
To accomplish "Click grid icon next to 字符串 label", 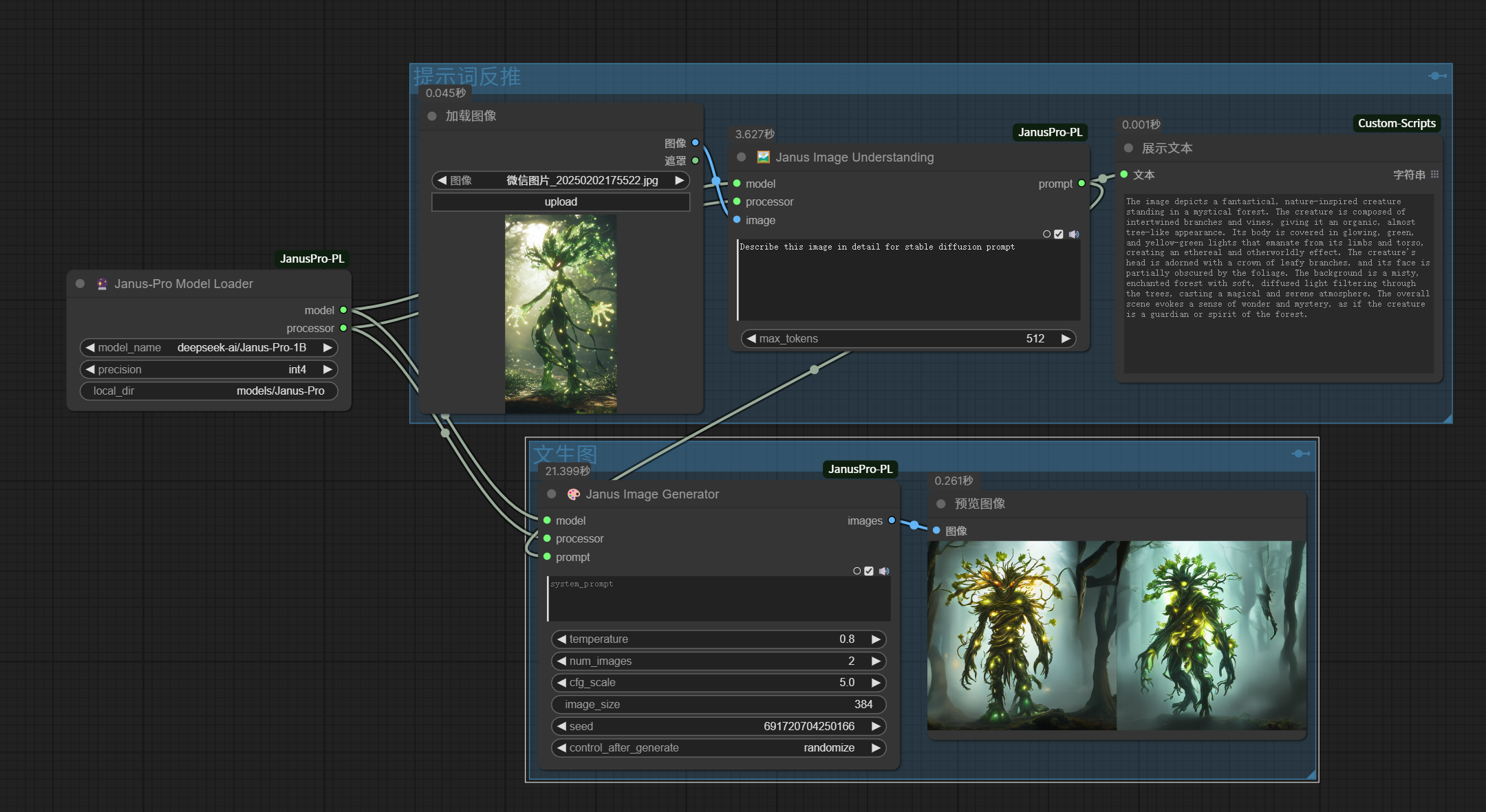I will pos(1434,175).
